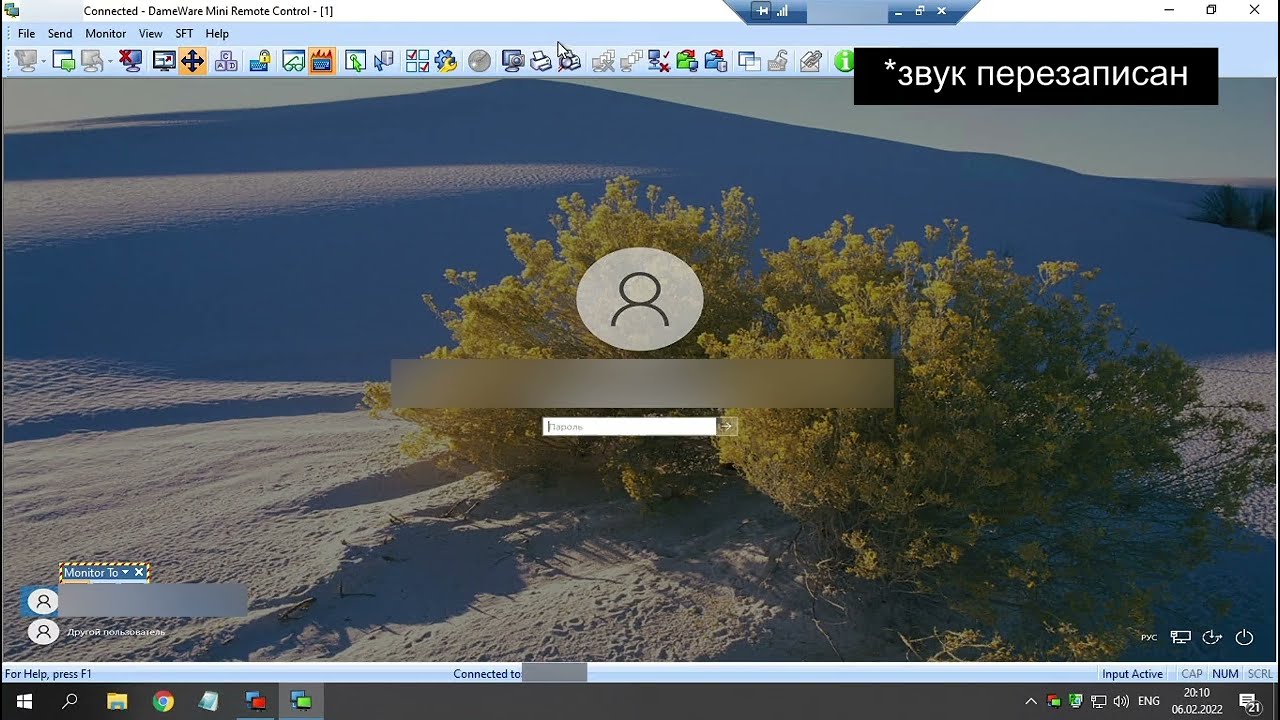Click the login screen network icon
The image size is (1280, 720).
tap(1181, 637)
